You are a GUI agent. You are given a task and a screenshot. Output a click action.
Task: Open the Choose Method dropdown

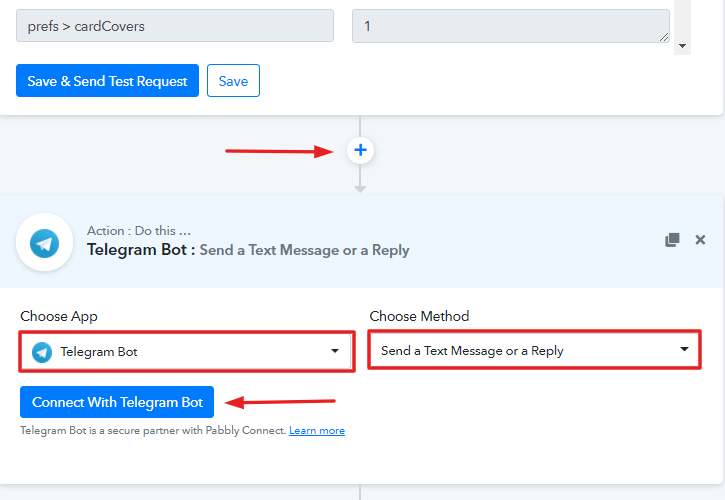[x=535, y=350]
